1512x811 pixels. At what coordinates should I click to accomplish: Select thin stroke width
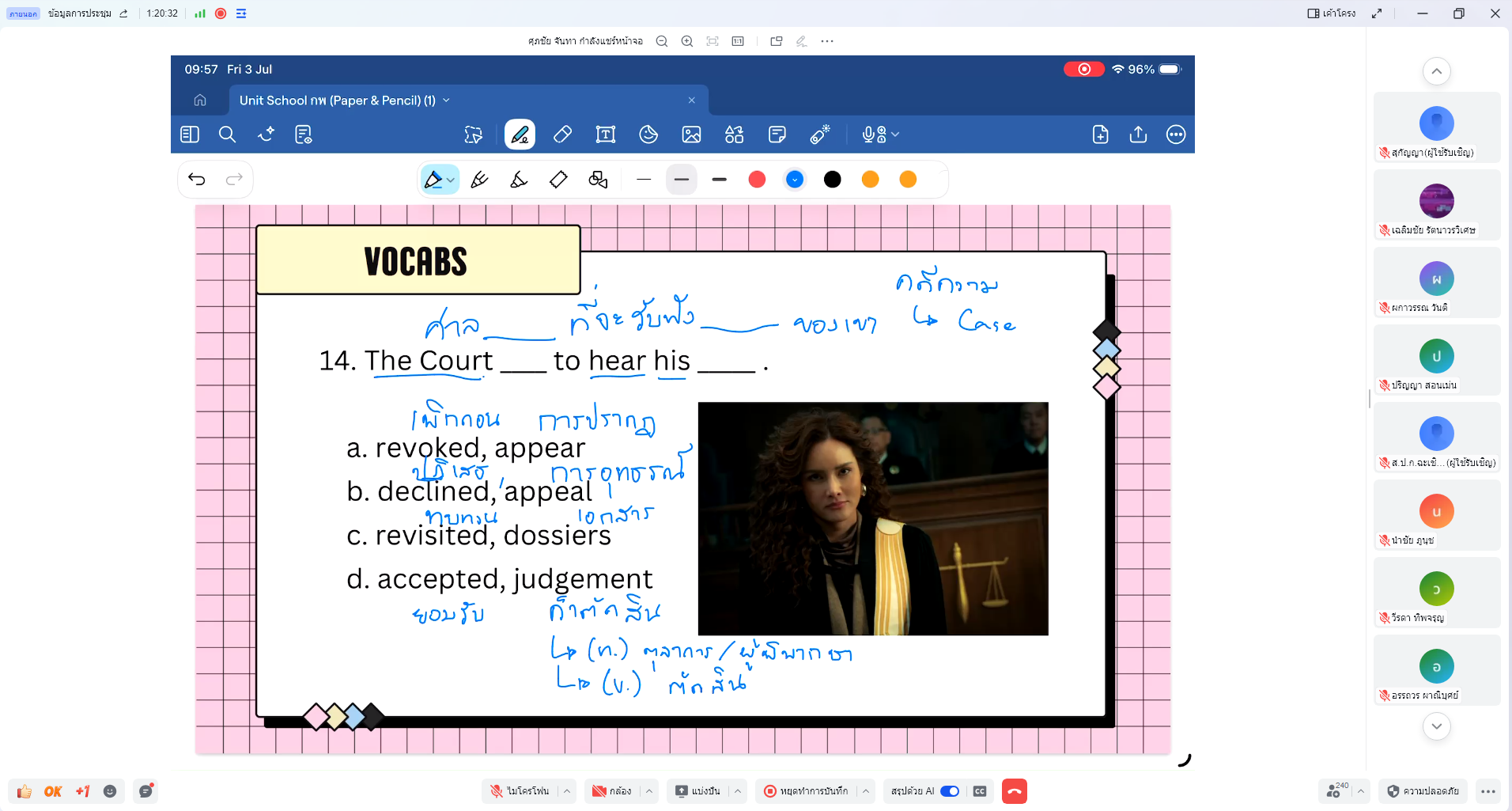[x=644, y=180]
